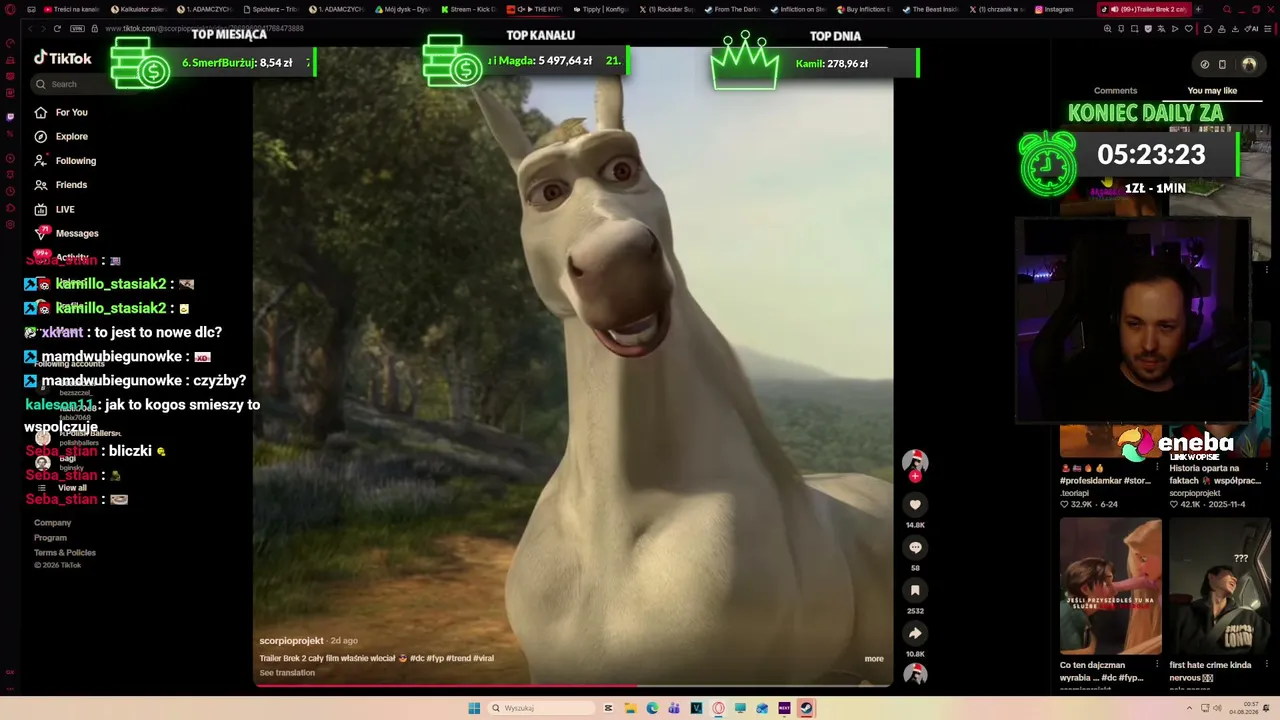The image size is (1280, 720).
Task: Open the Friends section
Action: point(71,185)
